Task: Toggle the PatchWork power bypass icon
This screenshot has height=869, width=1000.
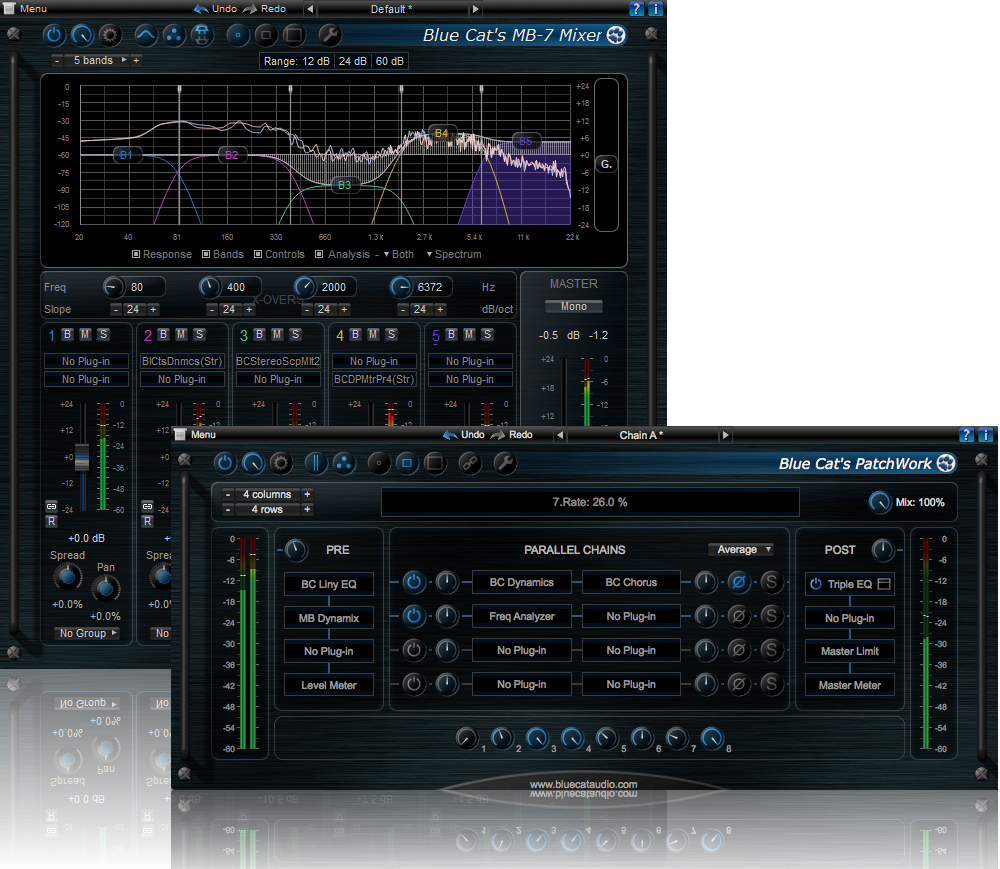Action: click(224, 463)
